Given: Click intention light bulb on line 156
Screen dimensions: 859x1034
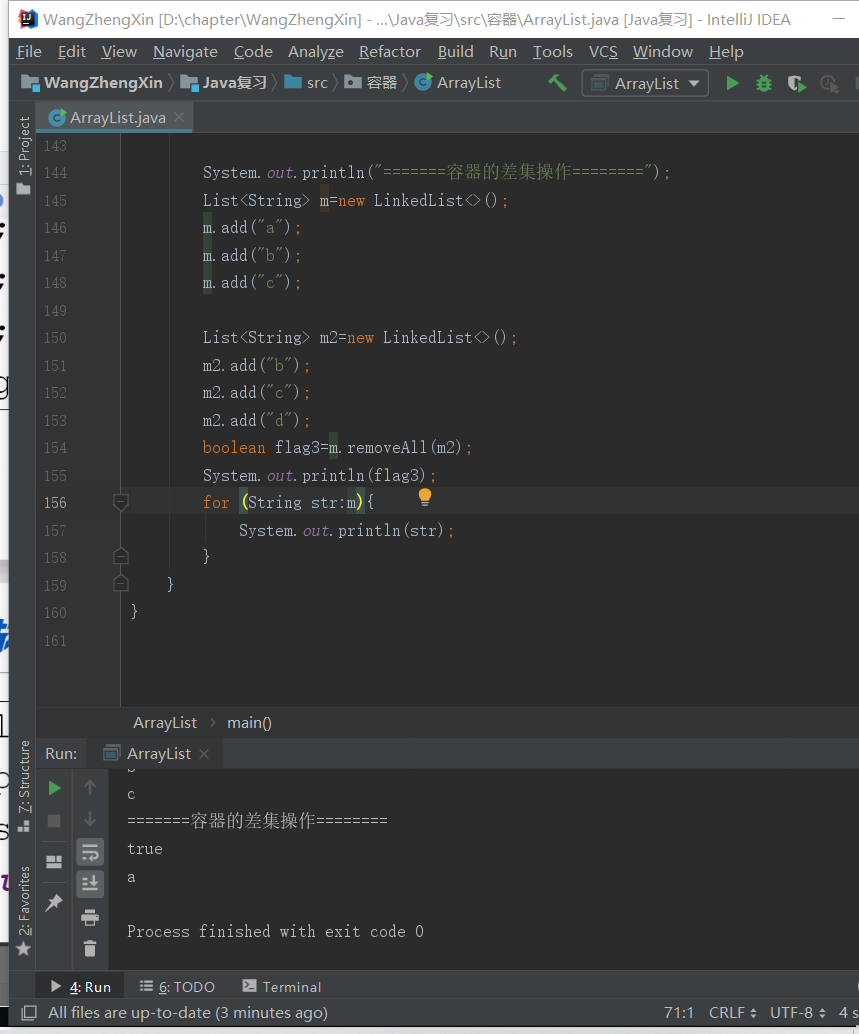Looking at the screenshot, I should (425, 497).
